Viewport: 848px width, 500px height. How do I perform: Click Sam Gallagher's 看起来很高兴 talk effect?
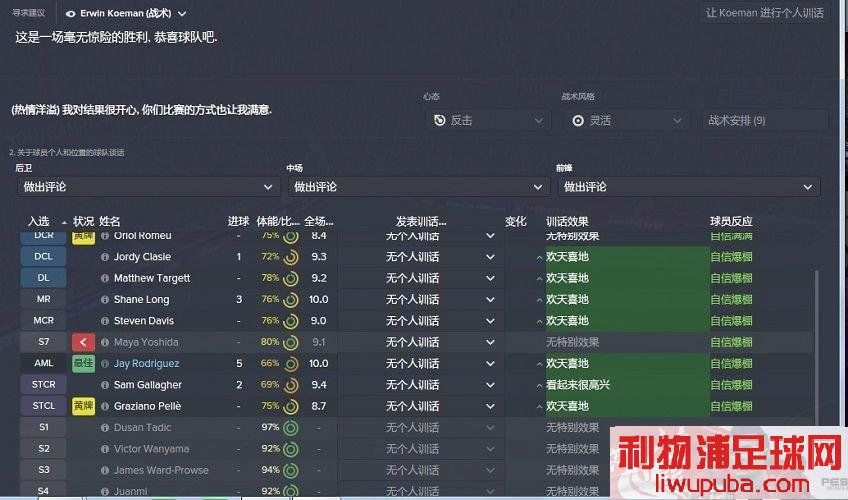click(x=578, y=385)
